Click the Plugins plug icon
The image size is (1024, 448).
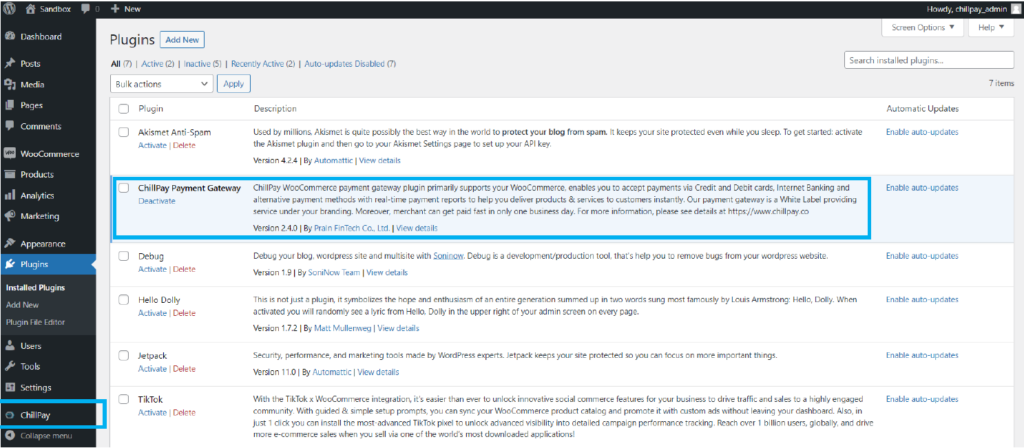point(10,264)
